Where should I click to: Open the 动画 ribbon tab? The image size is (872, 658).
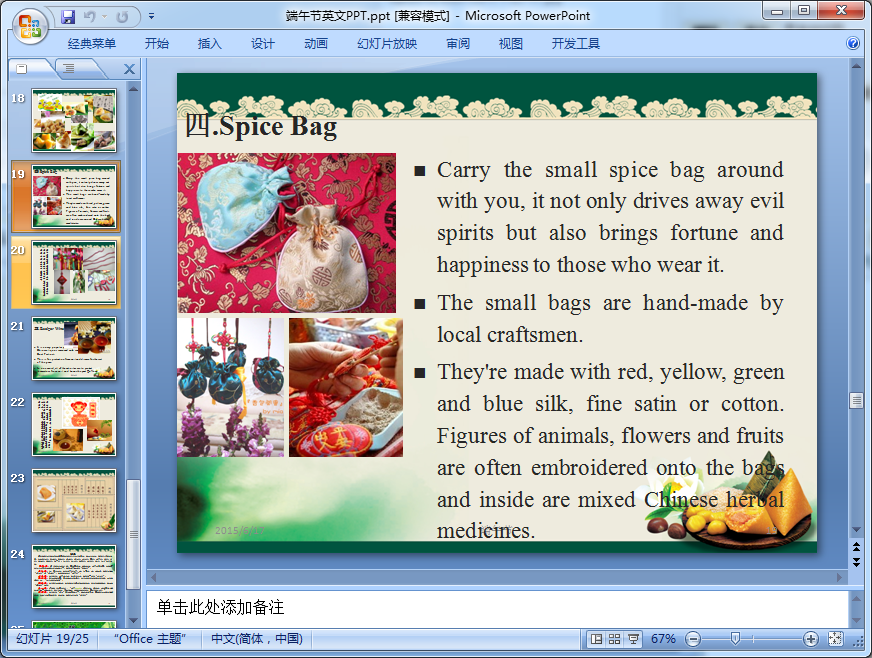coord(316,43)
